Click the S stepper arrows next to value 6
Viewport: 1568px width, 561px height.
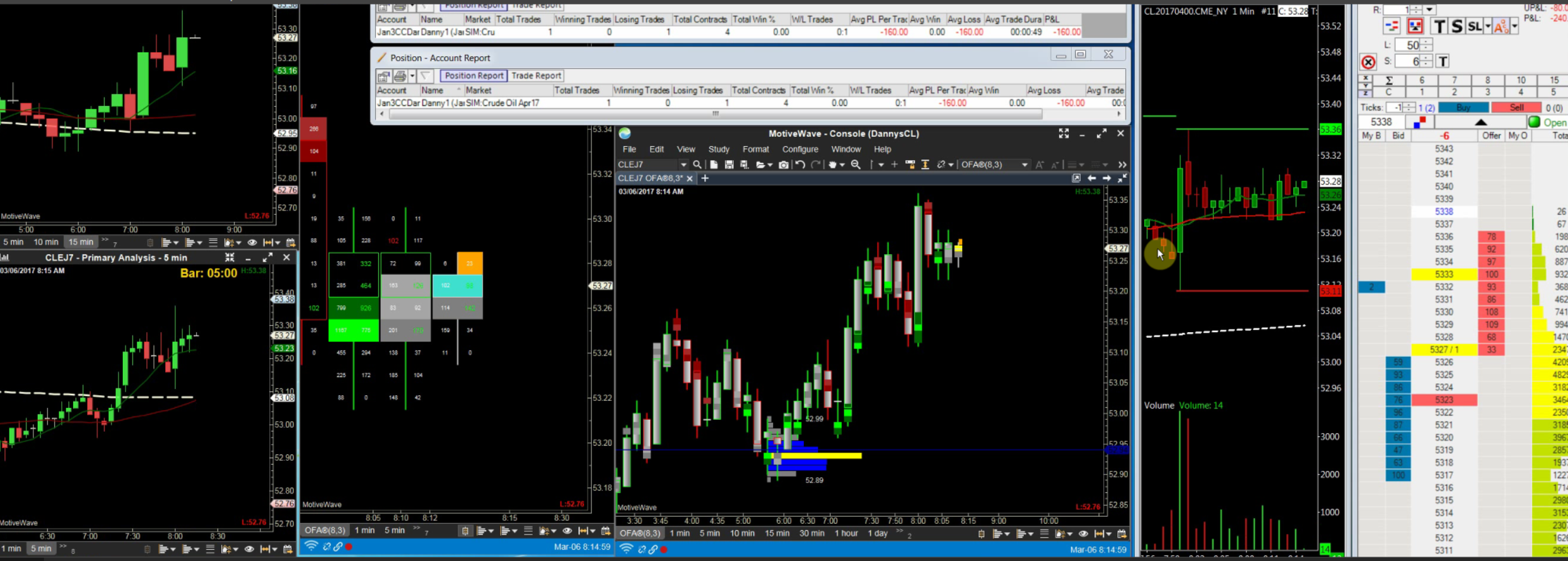click(x=1426, y=61)
